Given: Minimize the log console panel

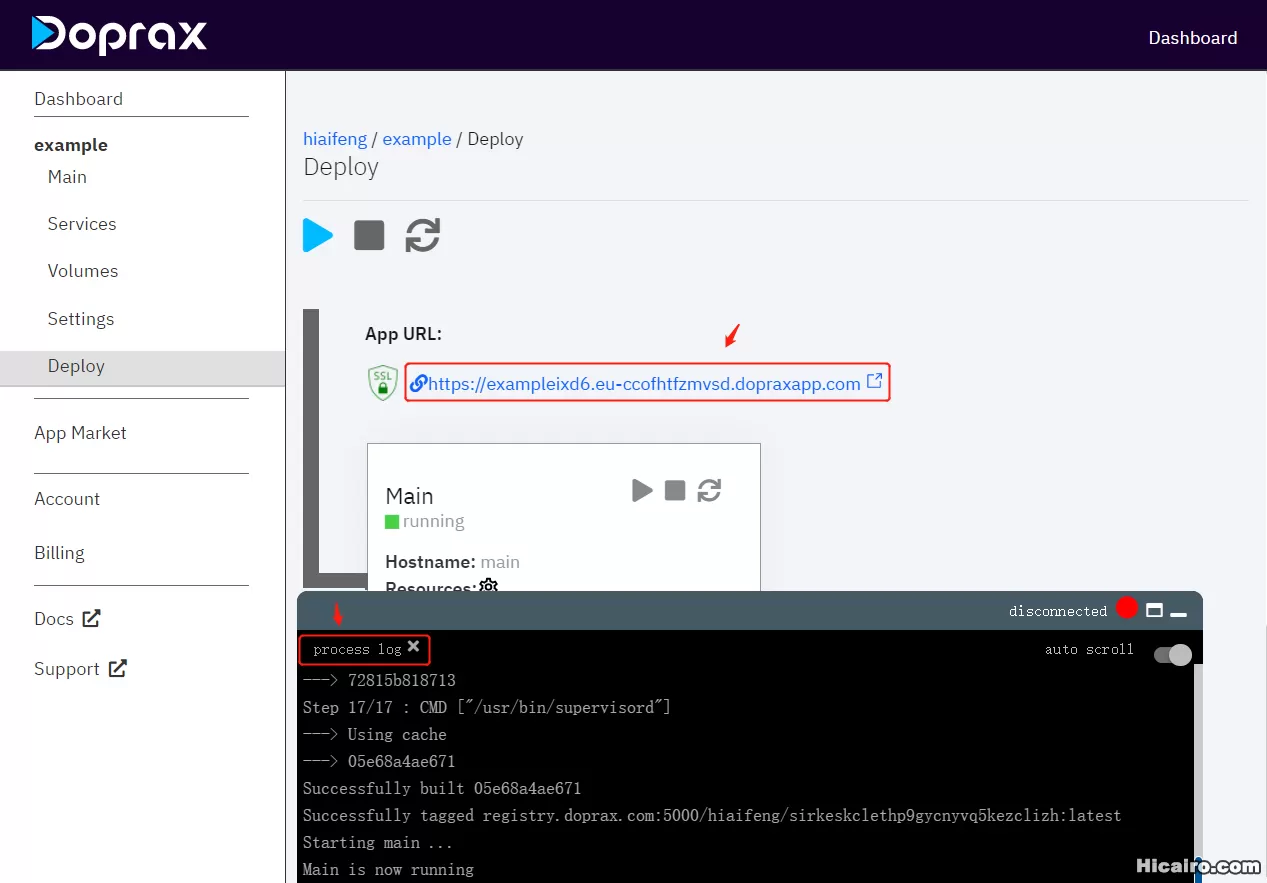Looking at the screenshot, I should (1179, 613).
